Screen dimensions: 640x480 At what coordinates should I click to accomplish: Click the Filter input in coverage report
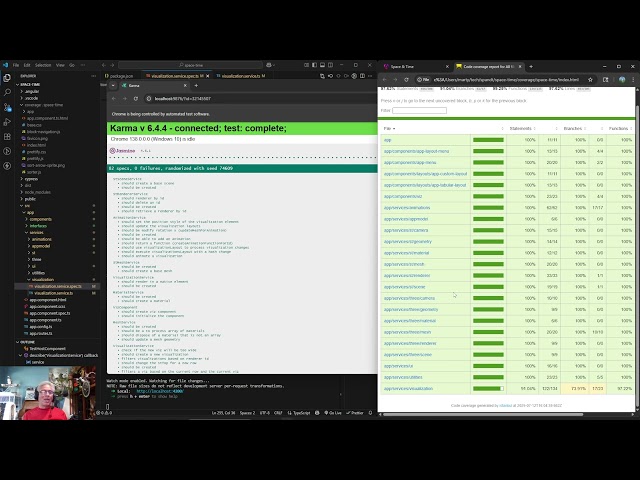tap(419, 111)
